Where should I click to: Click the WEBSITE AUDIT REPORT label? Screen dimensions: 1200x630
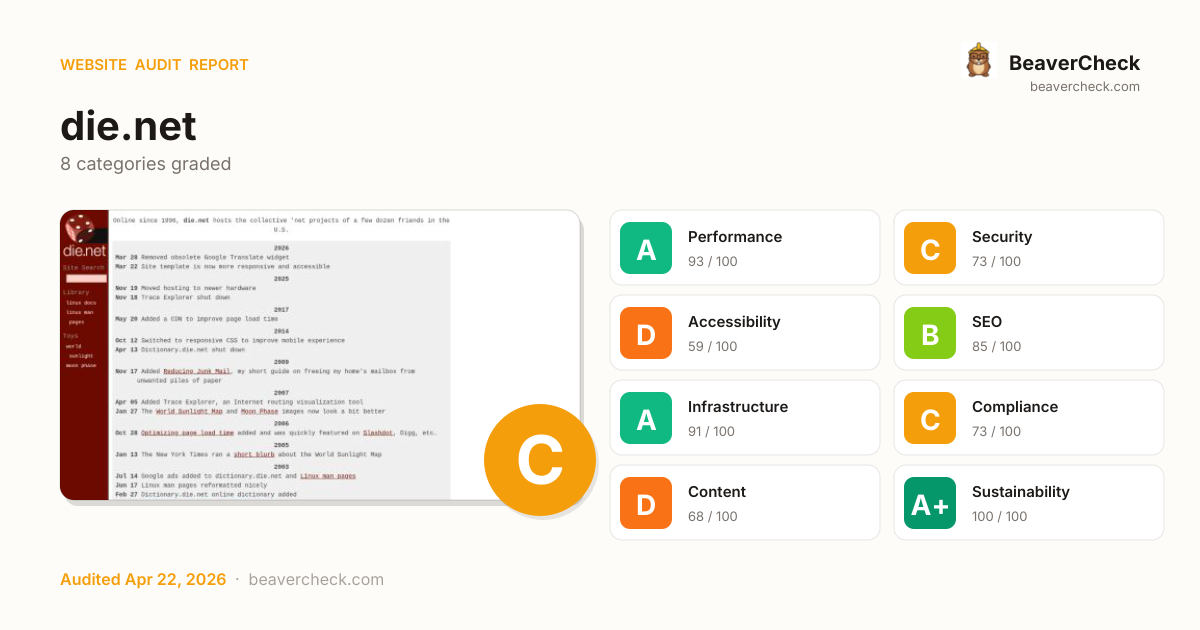(154, 65)
